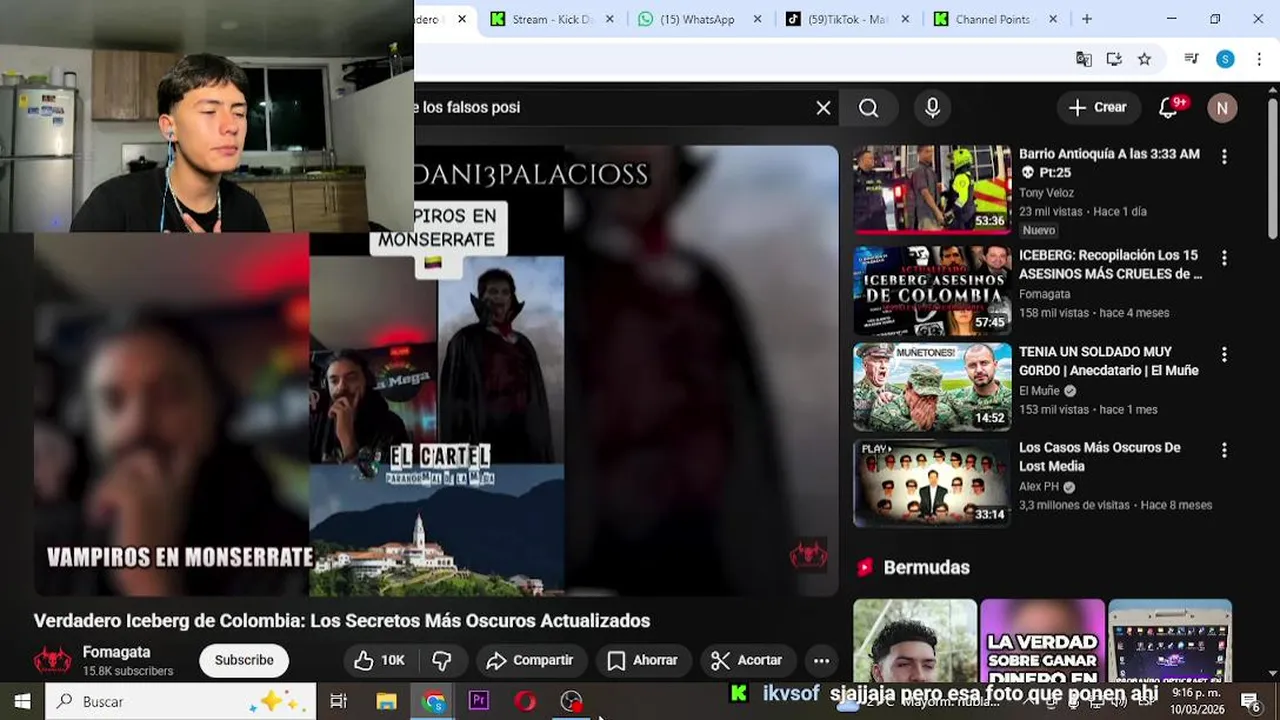Click the main video player

[436, 371]
